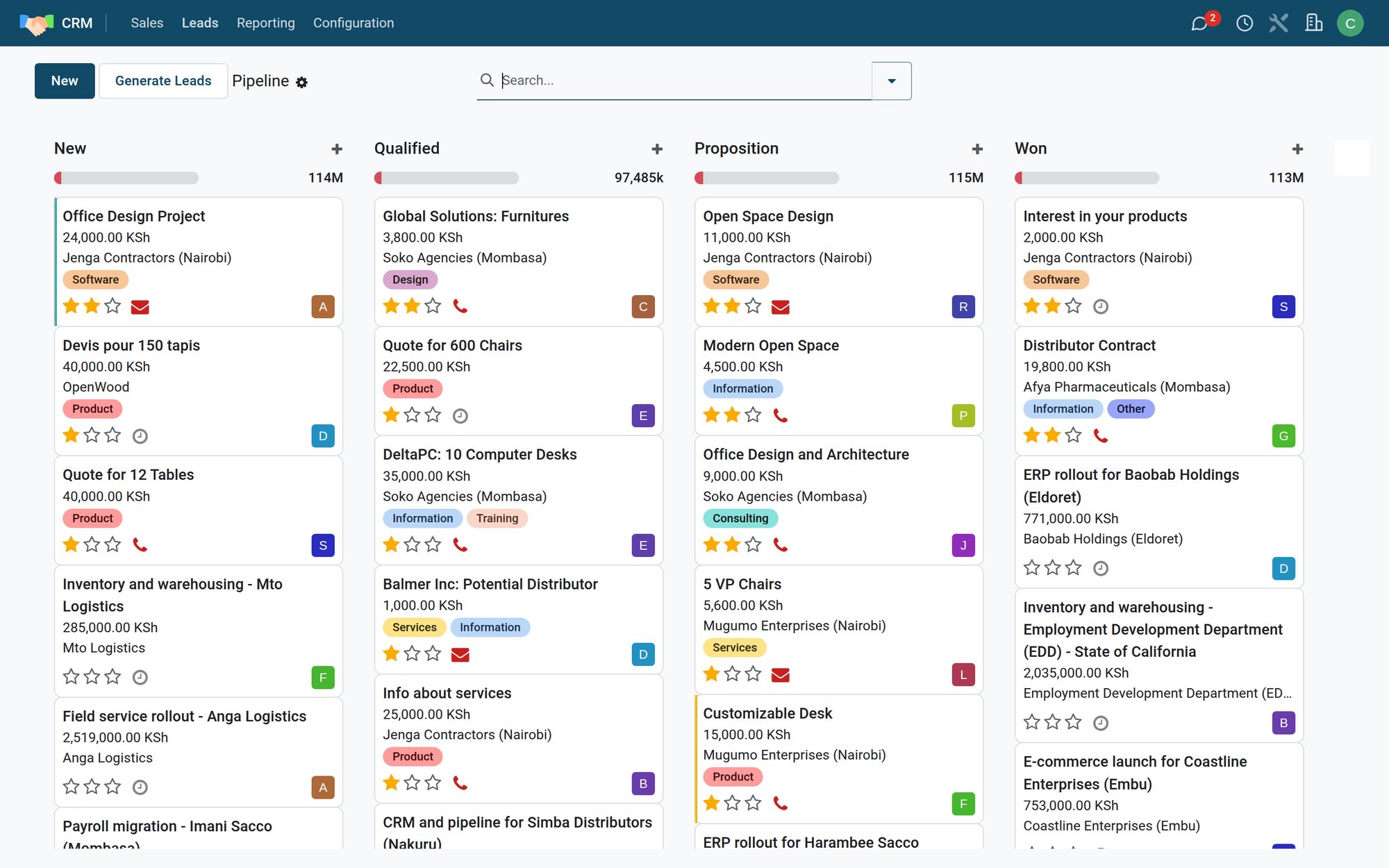Set third star on Distributor Contract

1073,435
